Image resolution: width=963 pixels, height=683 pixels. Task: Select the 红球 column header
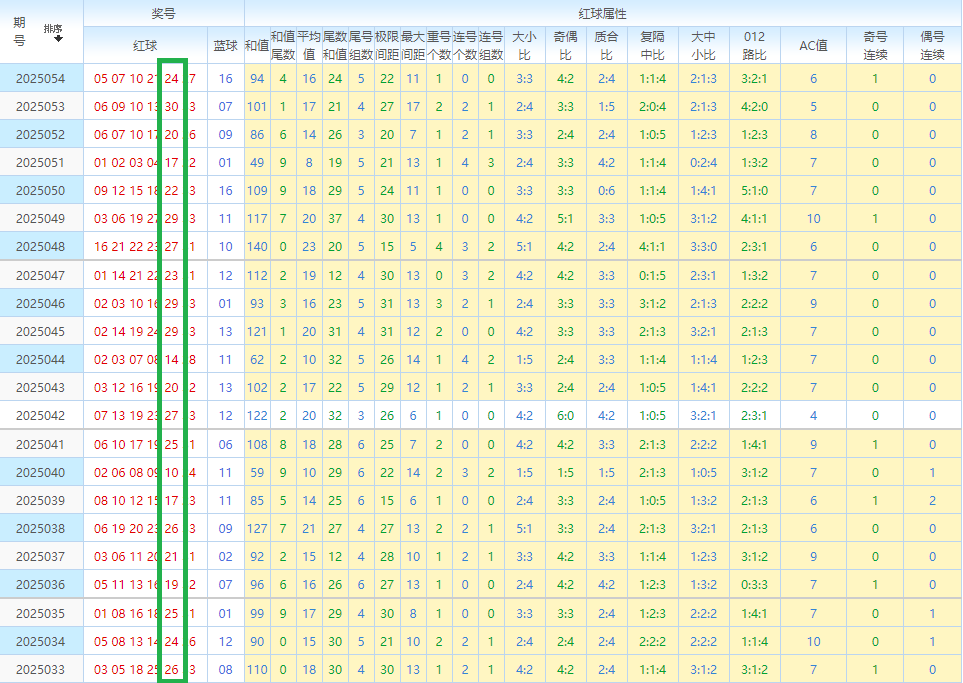coord(145,45)
